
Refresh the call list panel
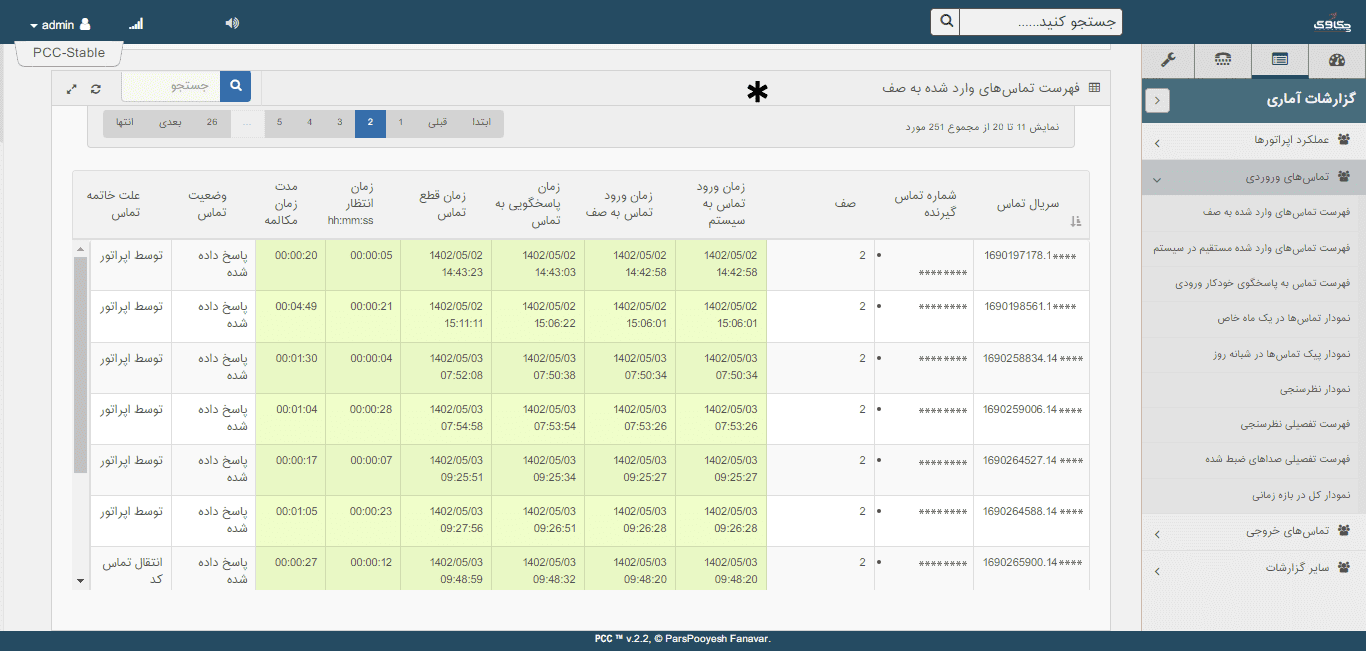click(x=96, y=88)
